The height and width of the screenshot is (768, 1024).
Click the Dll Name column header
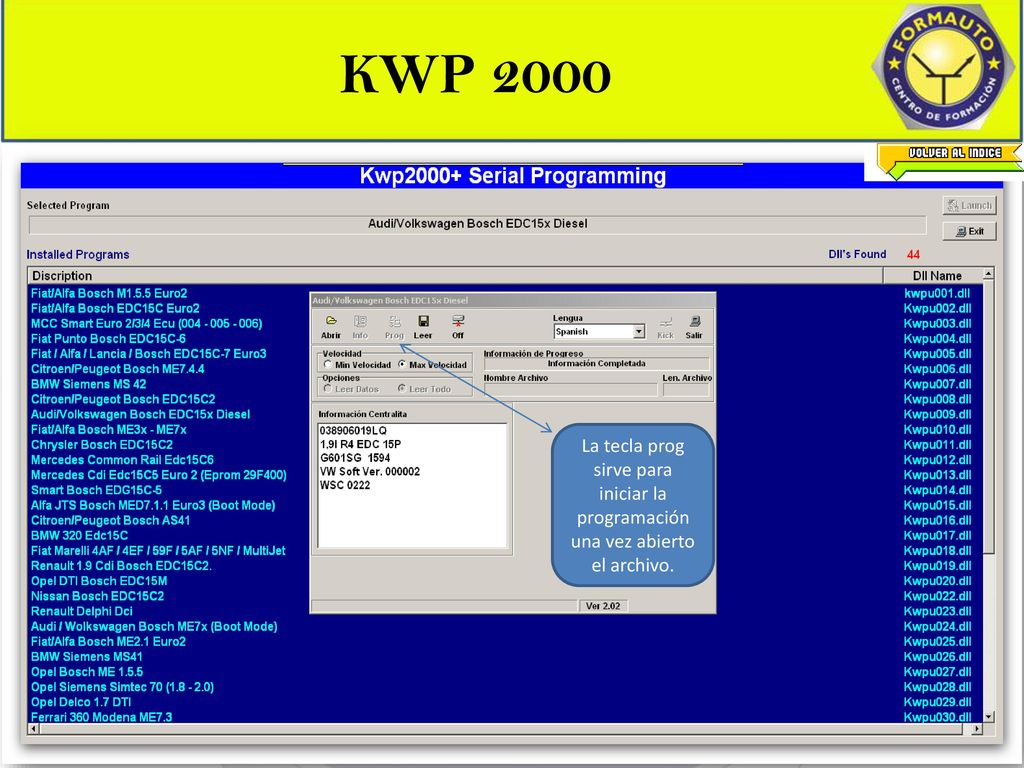tap(933, 276)
